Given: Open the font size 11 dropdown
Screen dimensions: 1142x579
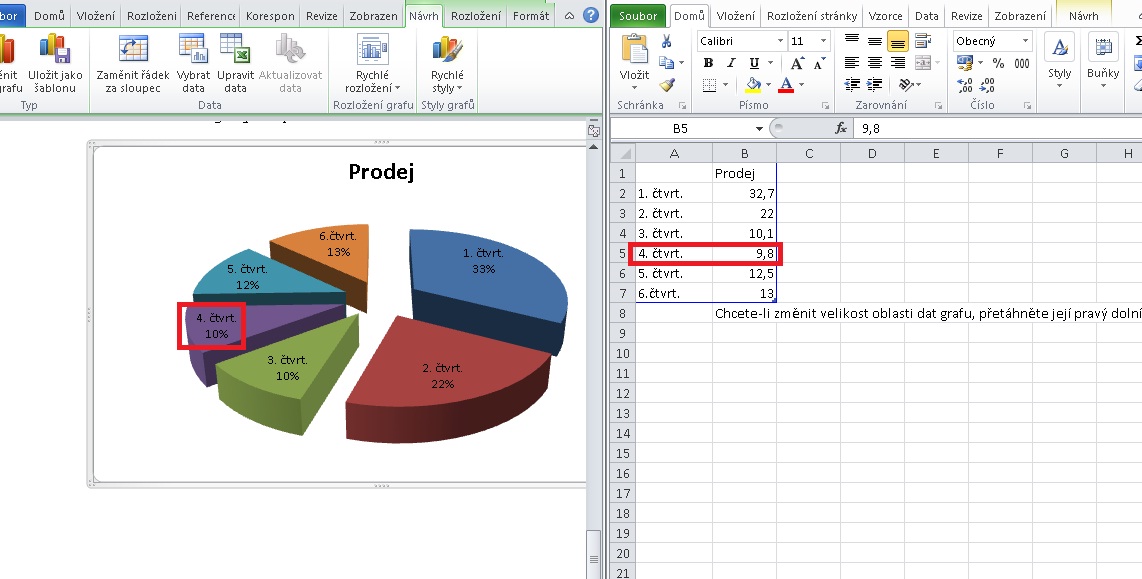Looking at the screenshot, I should (x=823, y=41).
